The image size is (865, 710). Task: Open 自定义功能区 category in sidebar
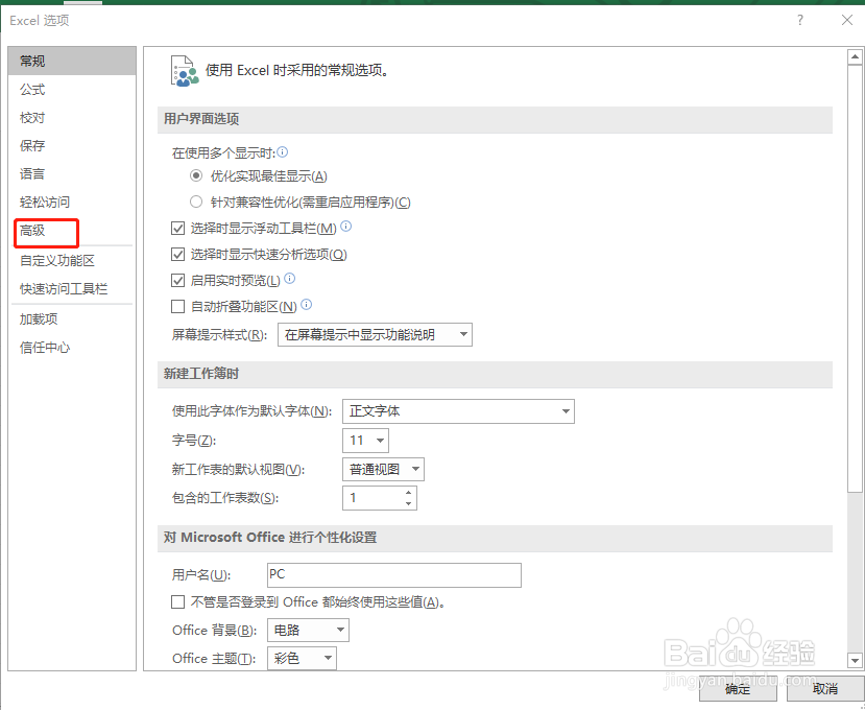72,260
